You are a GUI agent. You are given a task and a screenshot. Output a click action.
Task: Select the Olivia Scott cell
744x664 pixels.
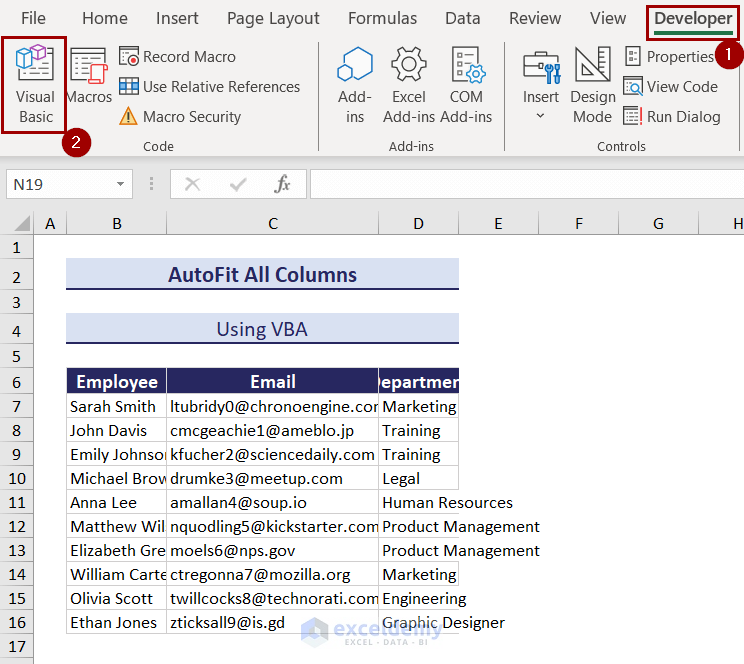117,598
